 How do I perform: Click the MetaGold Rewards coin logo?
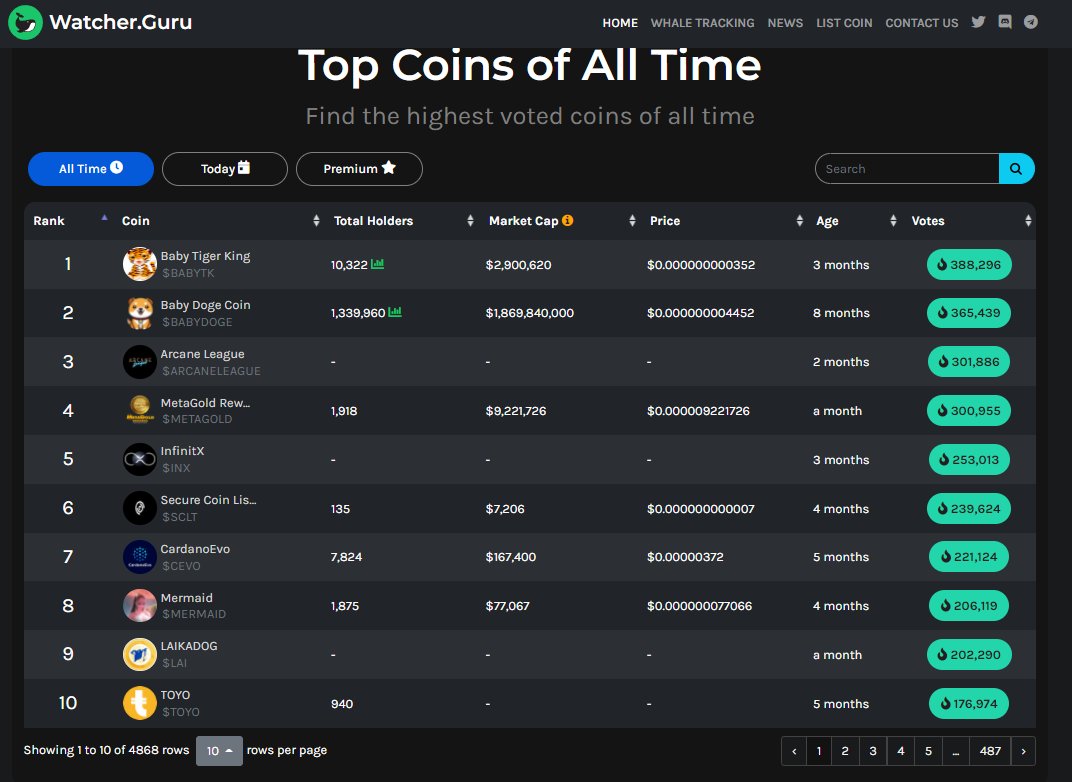[x=139, y=410]
